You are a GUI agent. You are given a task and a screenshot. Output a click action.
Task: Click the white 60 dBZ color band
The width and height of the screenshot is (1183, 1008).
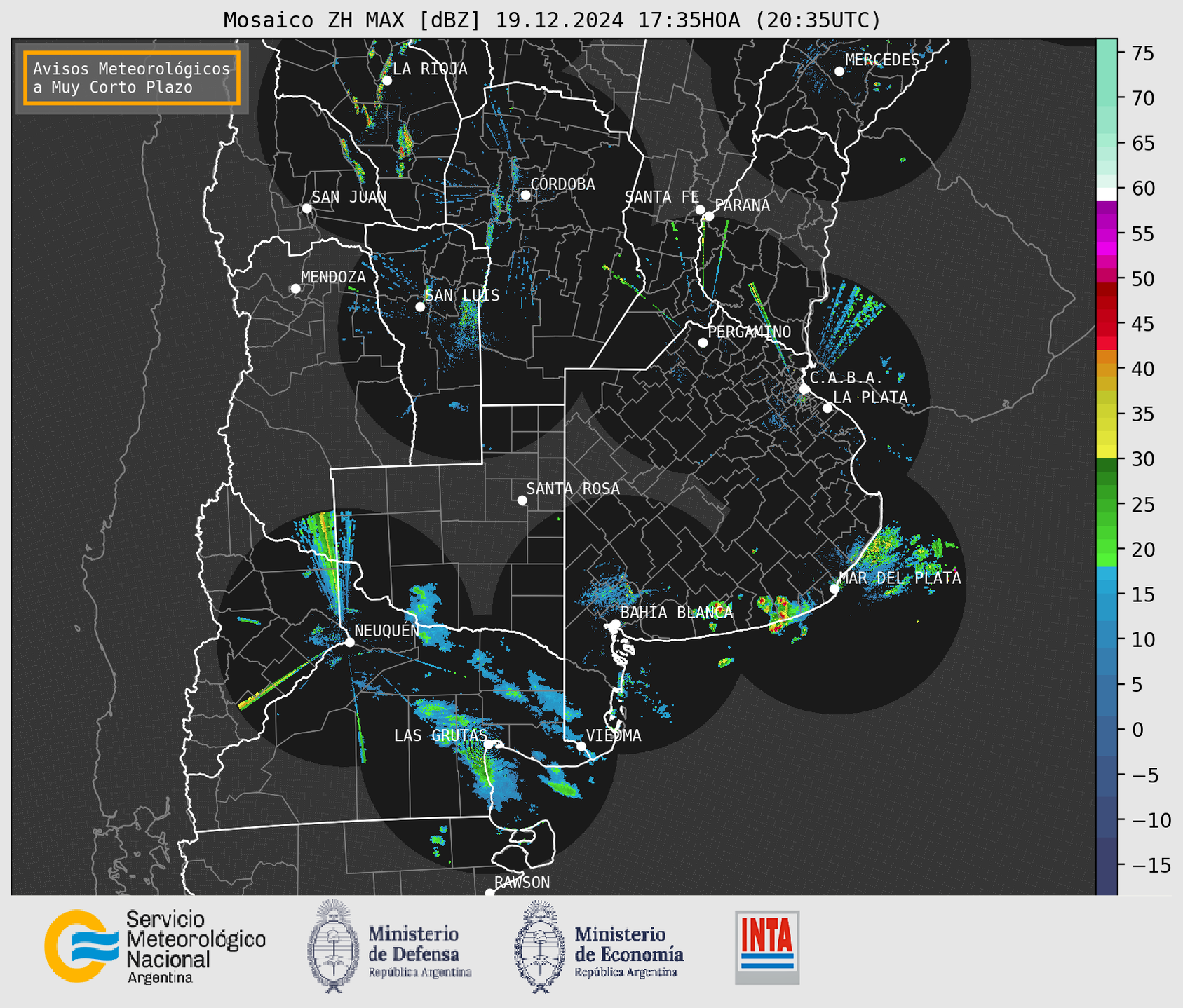(1107, 194)
